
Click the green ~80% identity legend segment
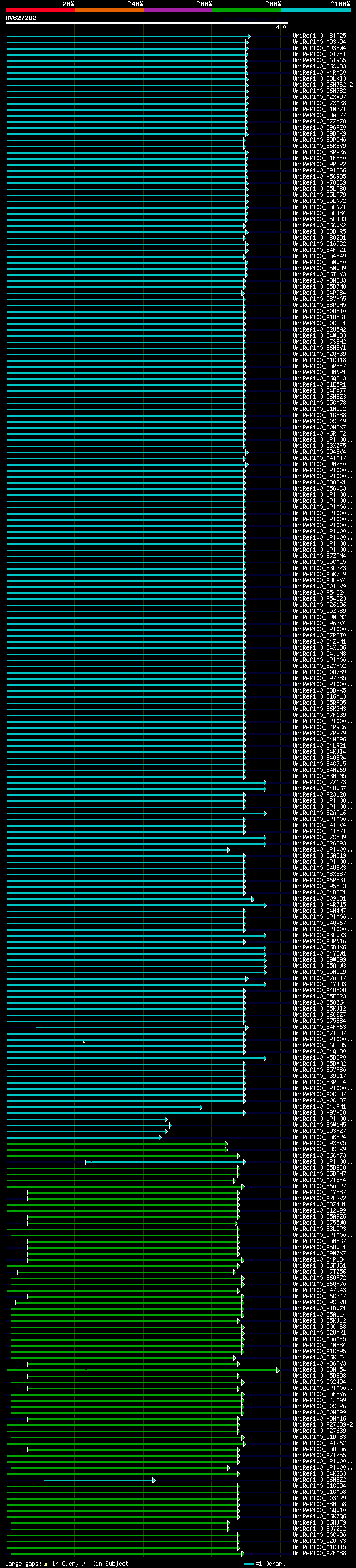pyautogui.click(x=246, y=10)
